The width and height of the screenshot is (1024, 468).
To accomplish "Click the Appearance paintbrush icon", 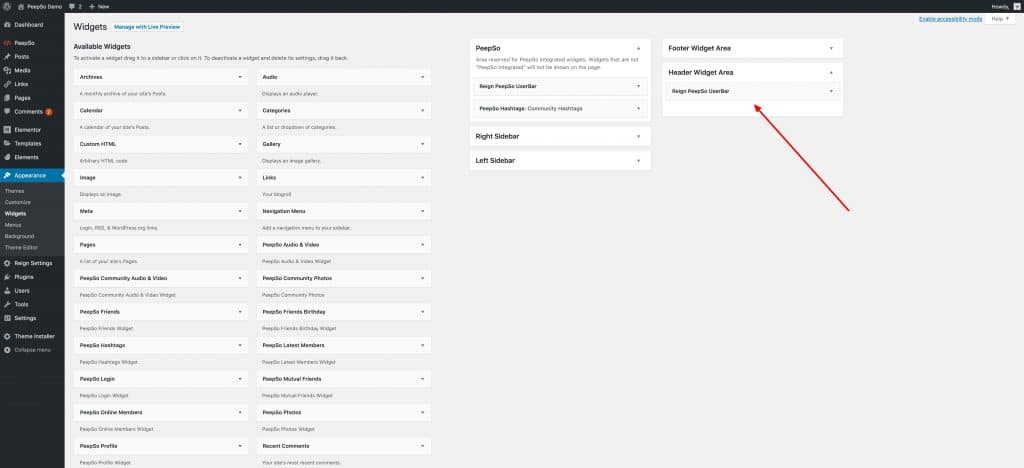I will pyautogui.click(x=7, y=176).
